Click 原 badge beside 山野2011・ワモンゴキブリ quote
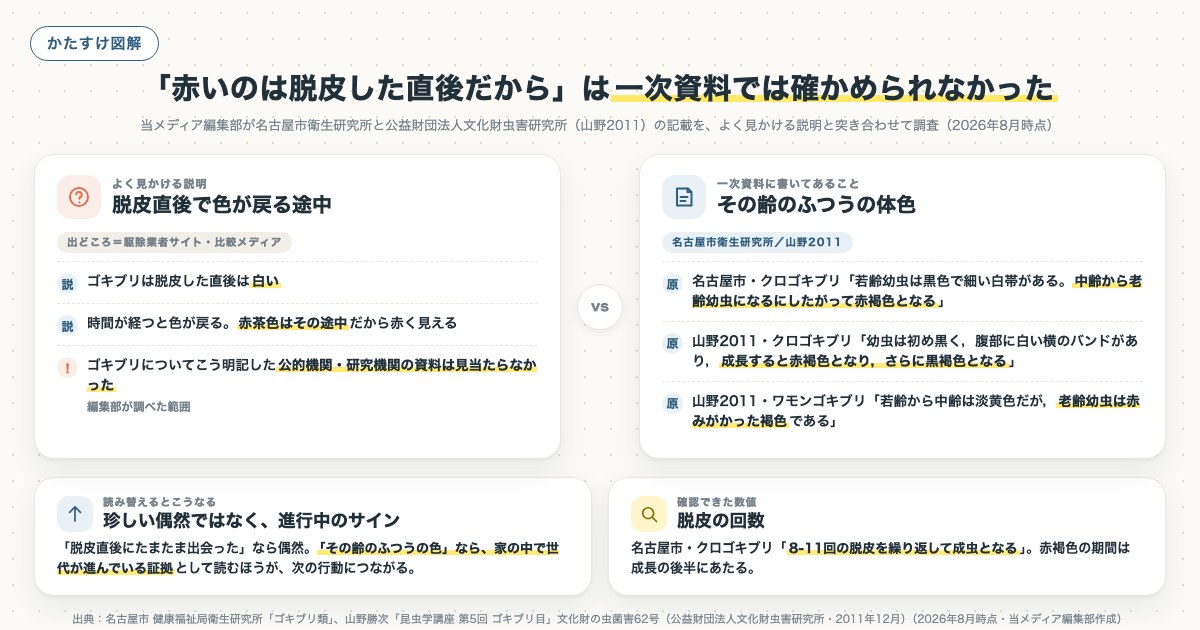 672,403
